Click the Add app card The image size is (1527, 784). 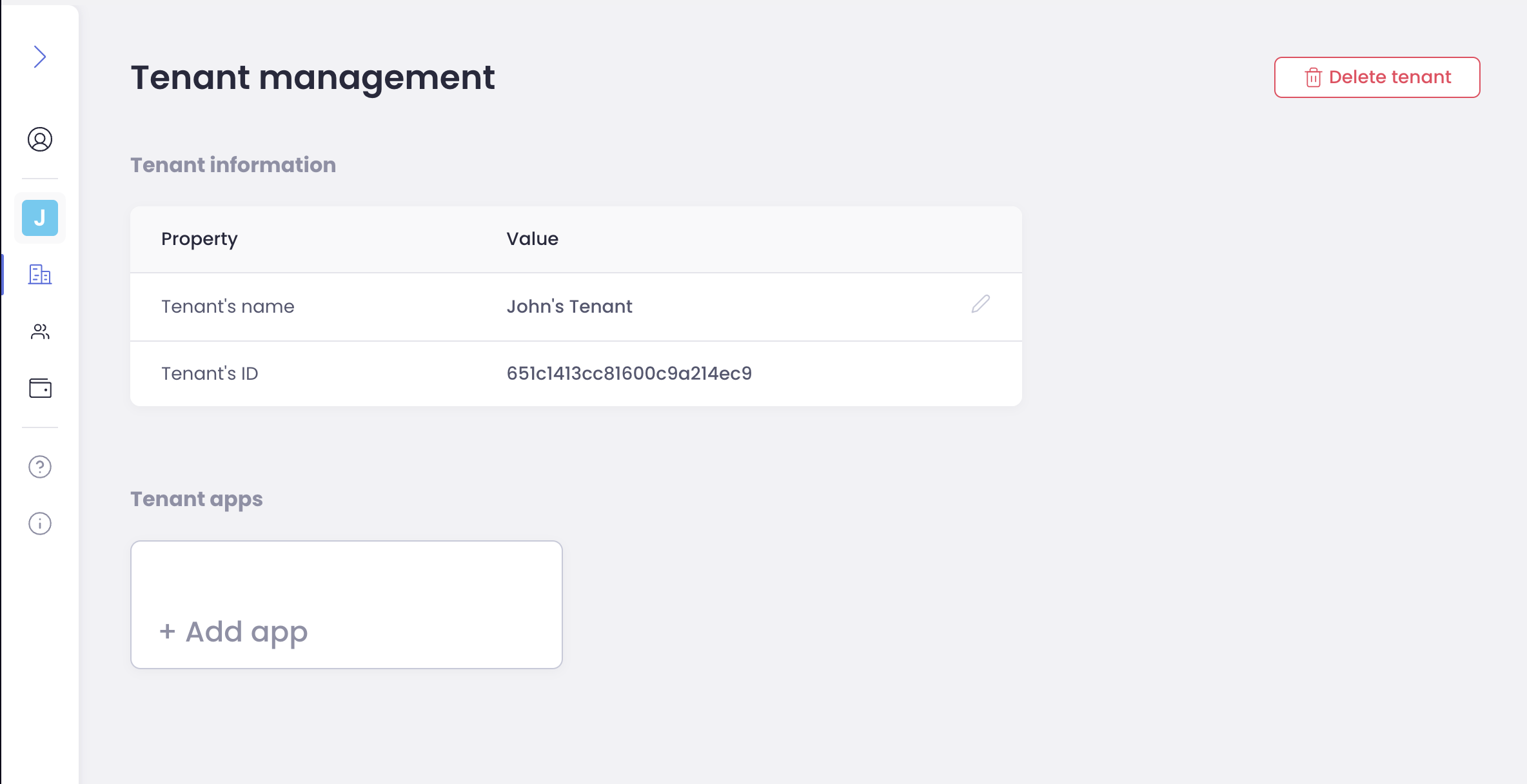click(x=346, y=605)
